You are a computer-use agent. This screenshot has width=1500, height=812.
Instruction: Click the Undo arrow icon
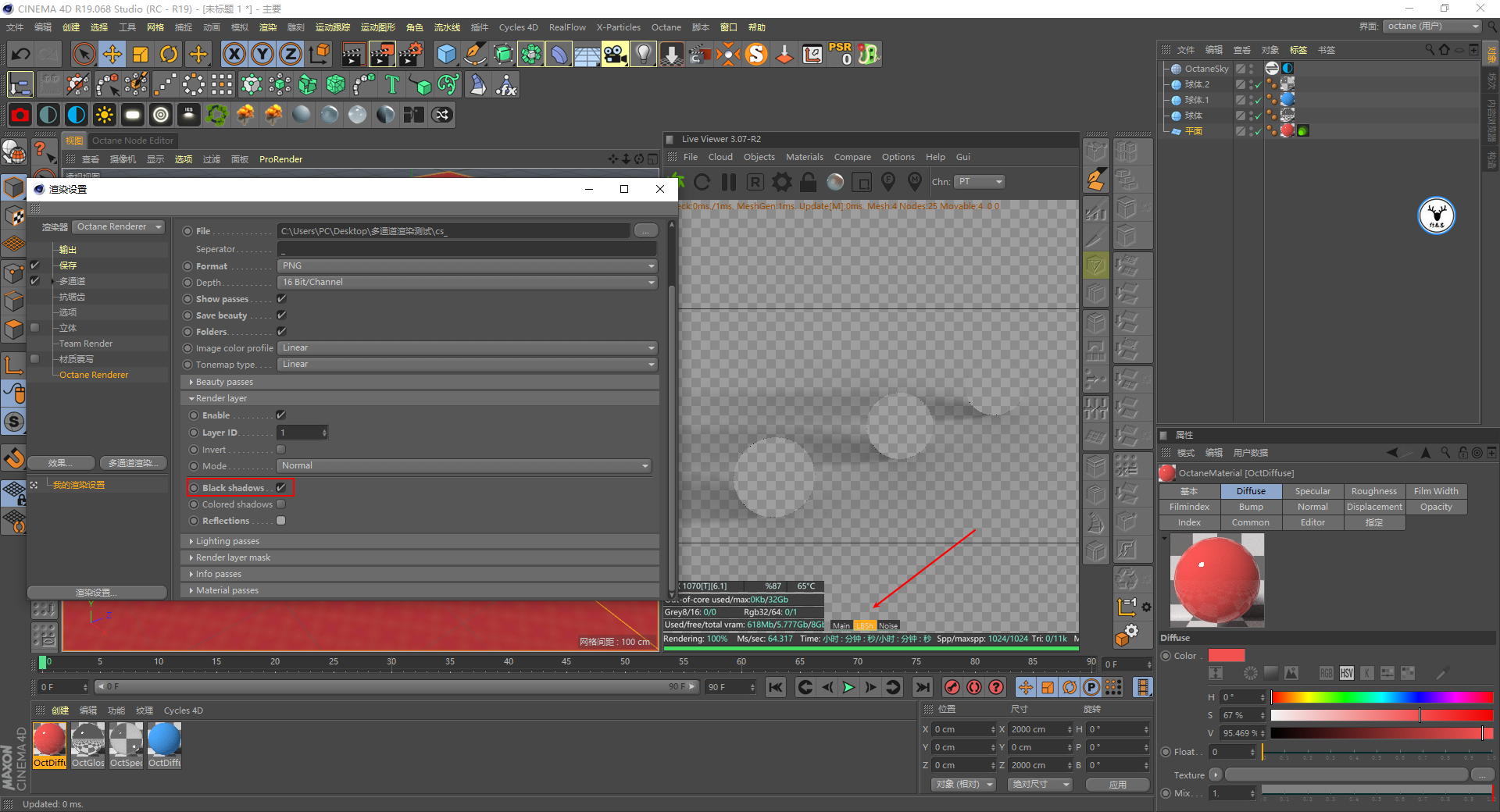[21, 54]
